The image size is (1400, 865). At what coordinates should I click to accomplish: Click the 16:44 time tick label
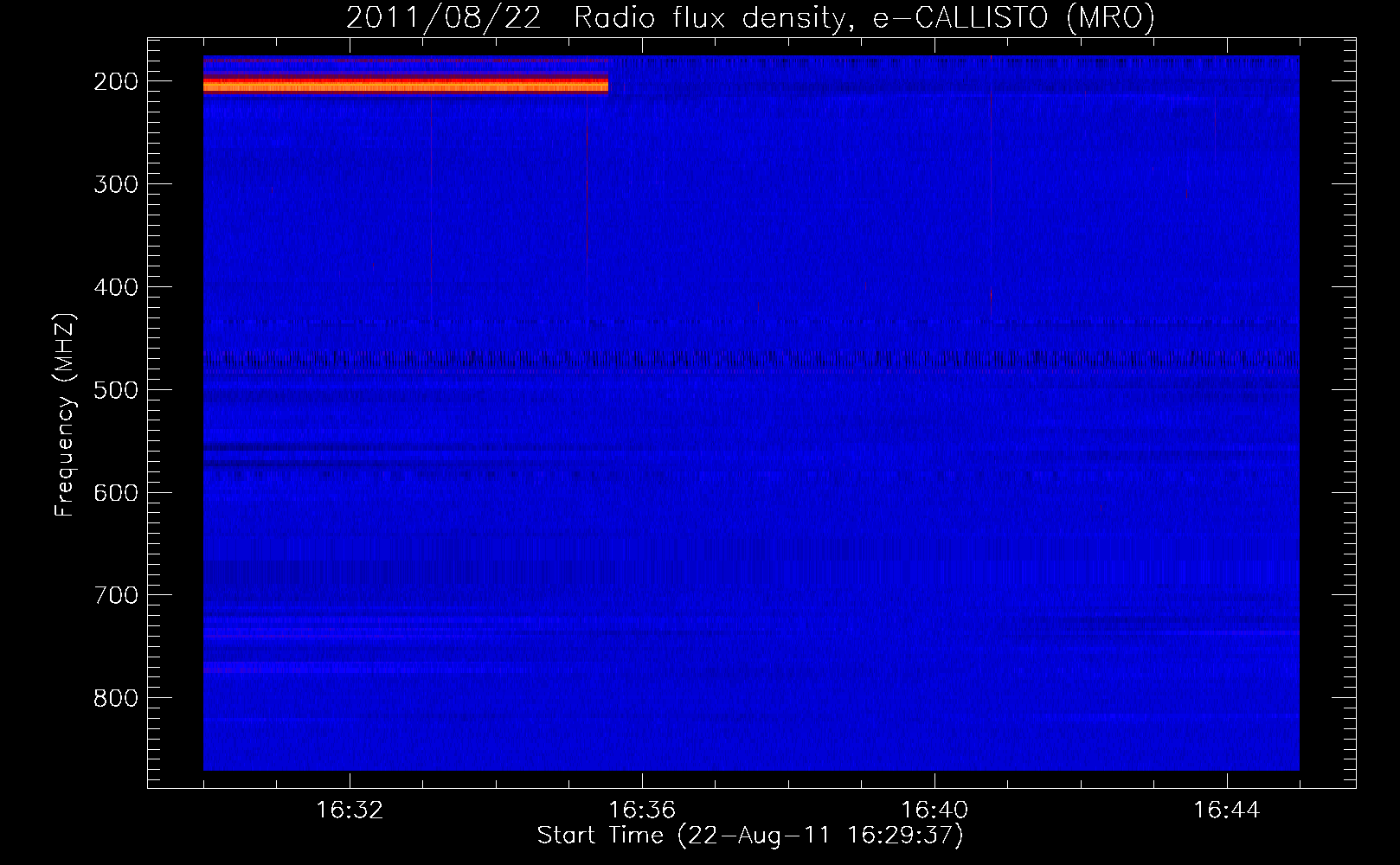coord(1227,811)
